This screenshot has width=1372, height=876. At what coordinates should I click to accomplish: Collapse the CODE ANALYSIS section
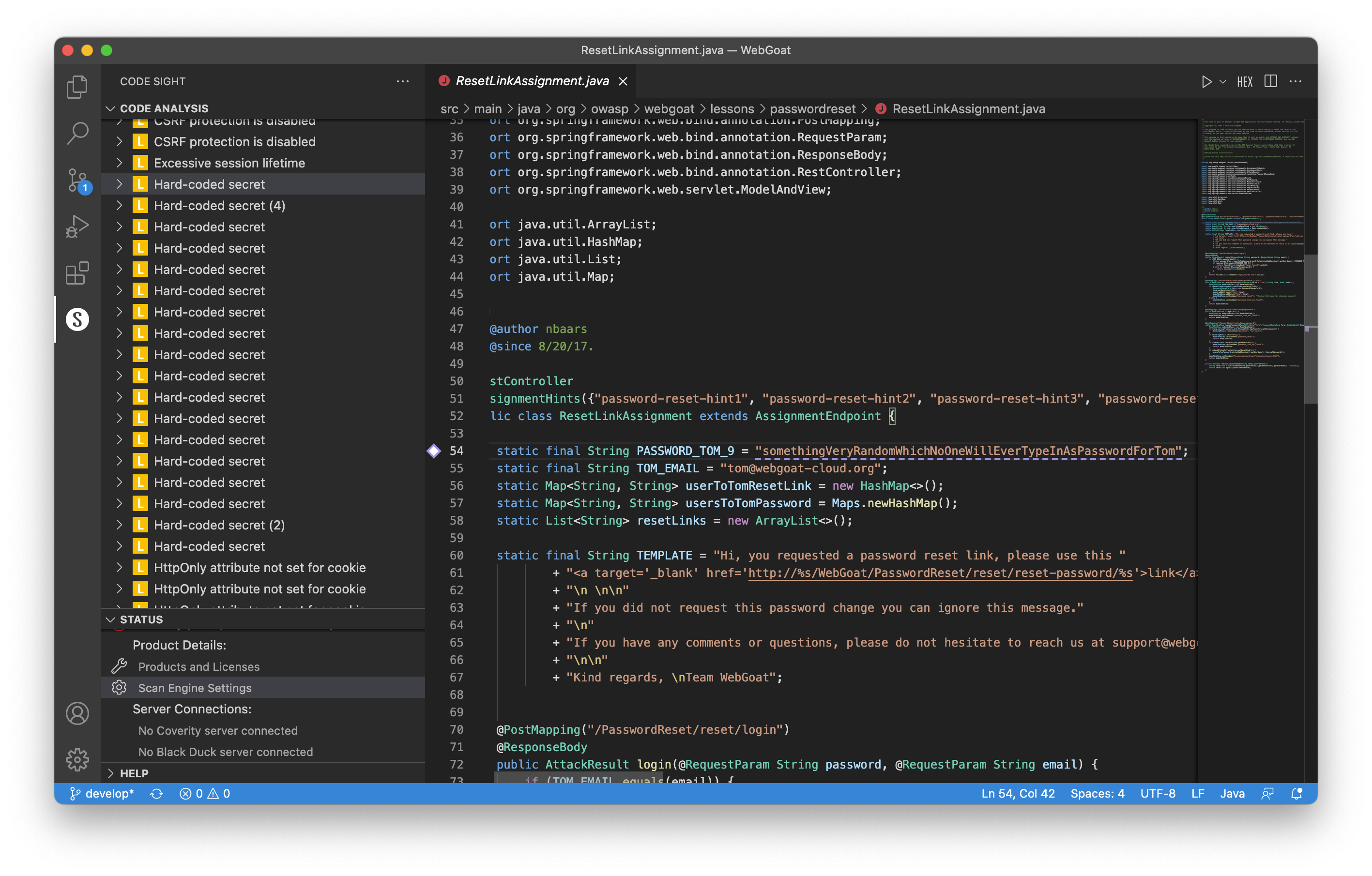tap(165, 108)
